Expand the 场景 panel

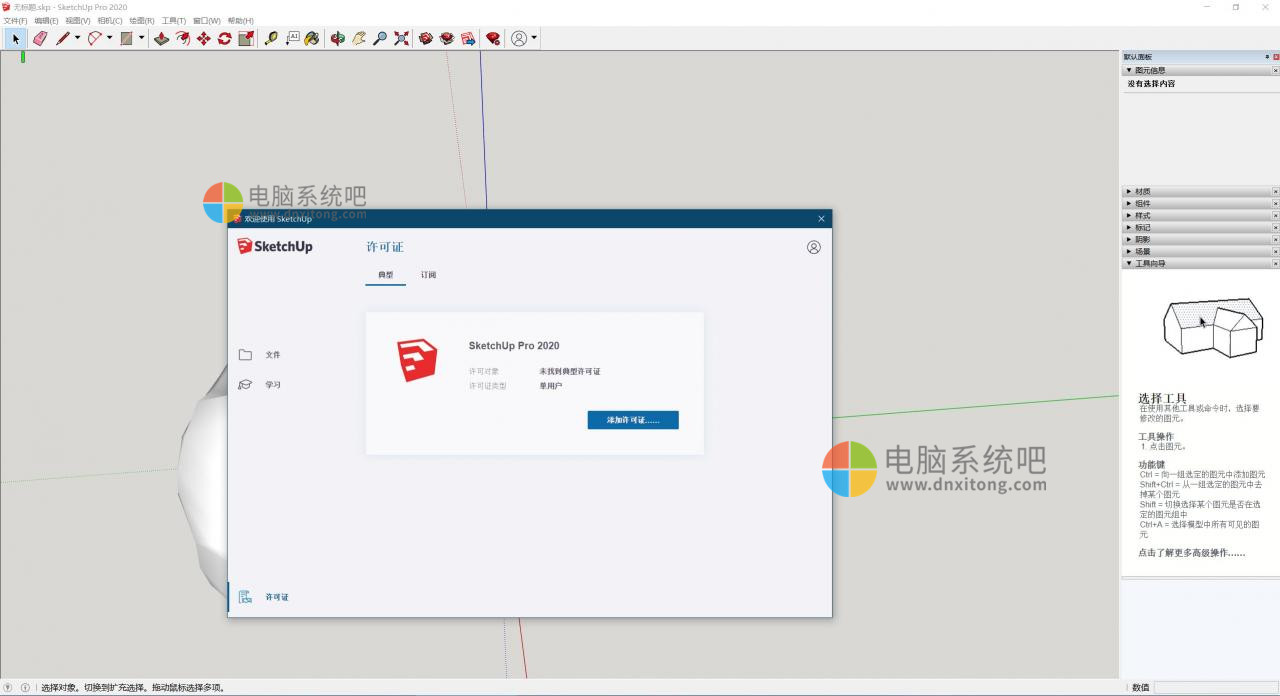coord(1129,251)
